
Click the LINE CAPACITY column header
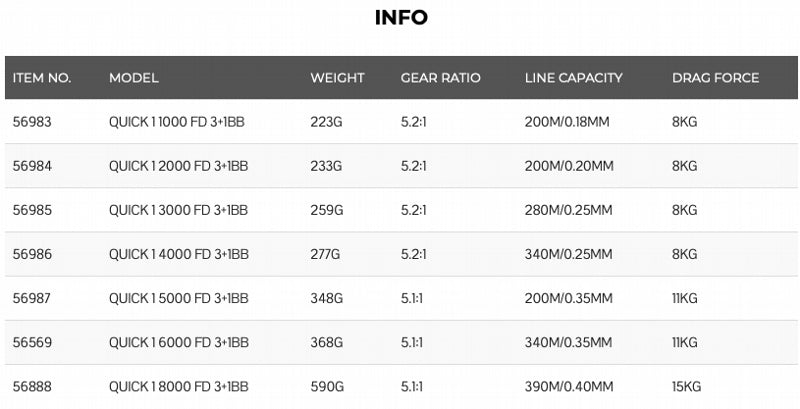(x=574, y=78)
